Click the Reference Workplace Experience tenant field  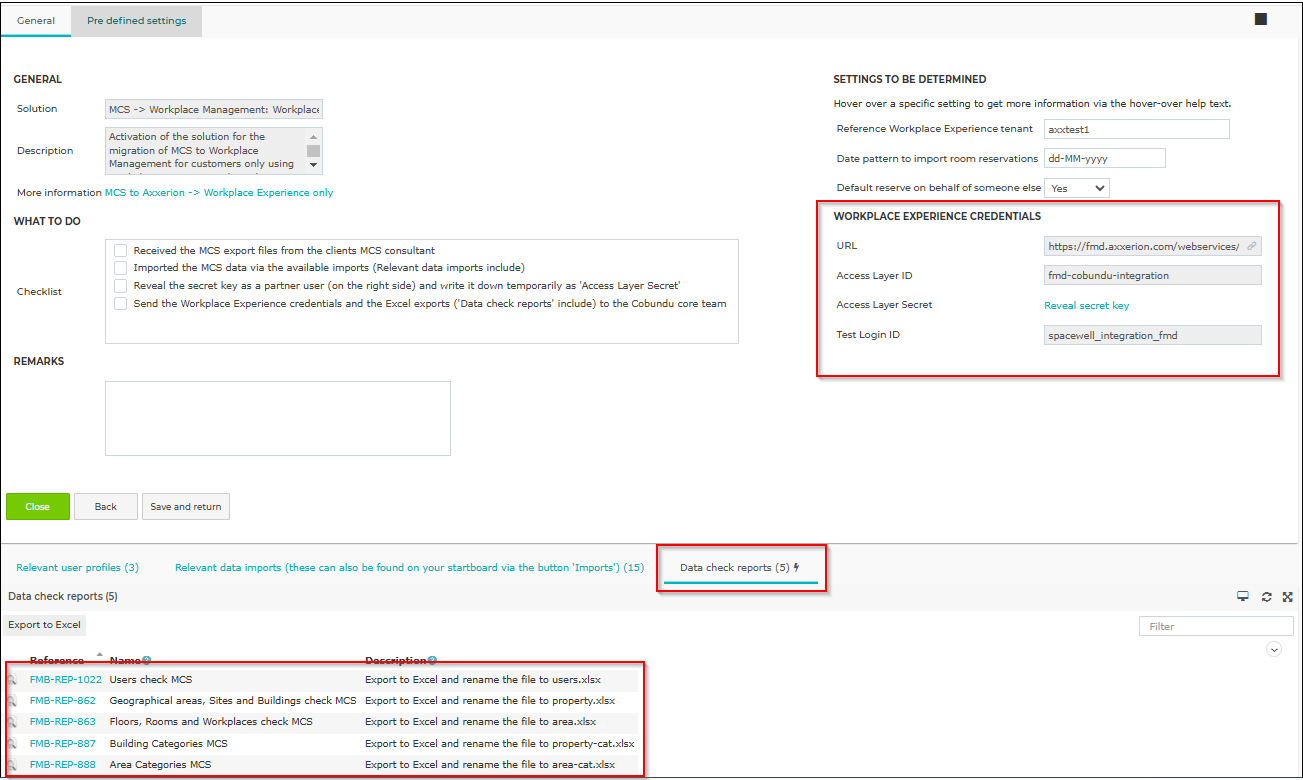[1137, 129]
